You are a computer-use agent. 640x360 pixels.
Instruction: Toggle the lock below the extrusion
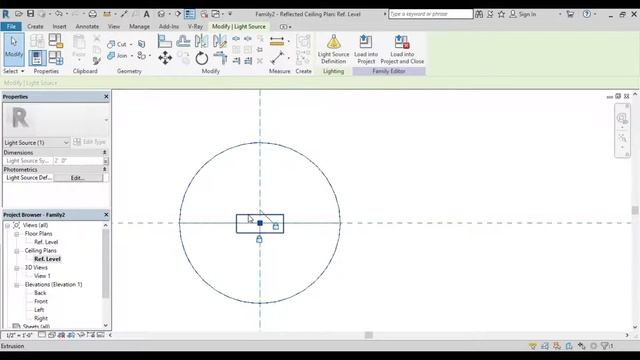point(259,239)
